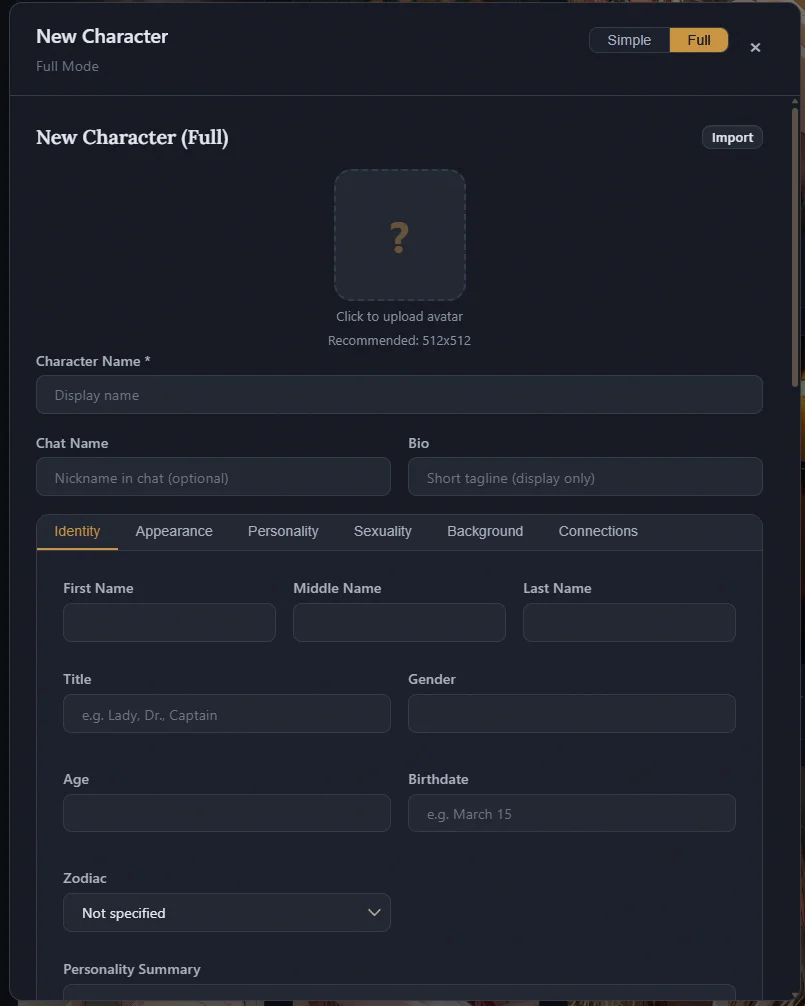Click the Character Name field
805x1006 pixels.
pos(399,395)
